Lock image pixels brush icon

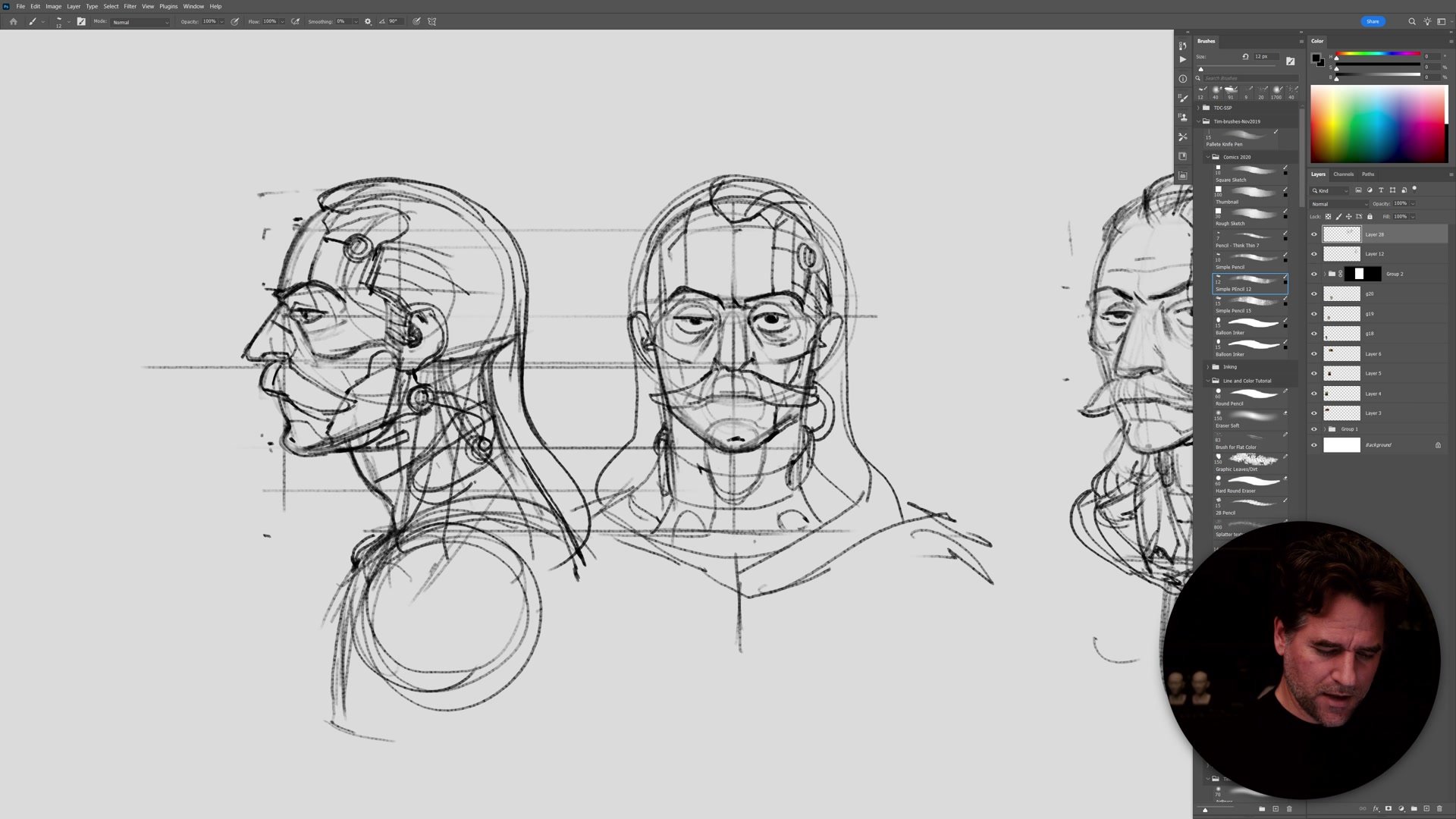(1338, 217)
